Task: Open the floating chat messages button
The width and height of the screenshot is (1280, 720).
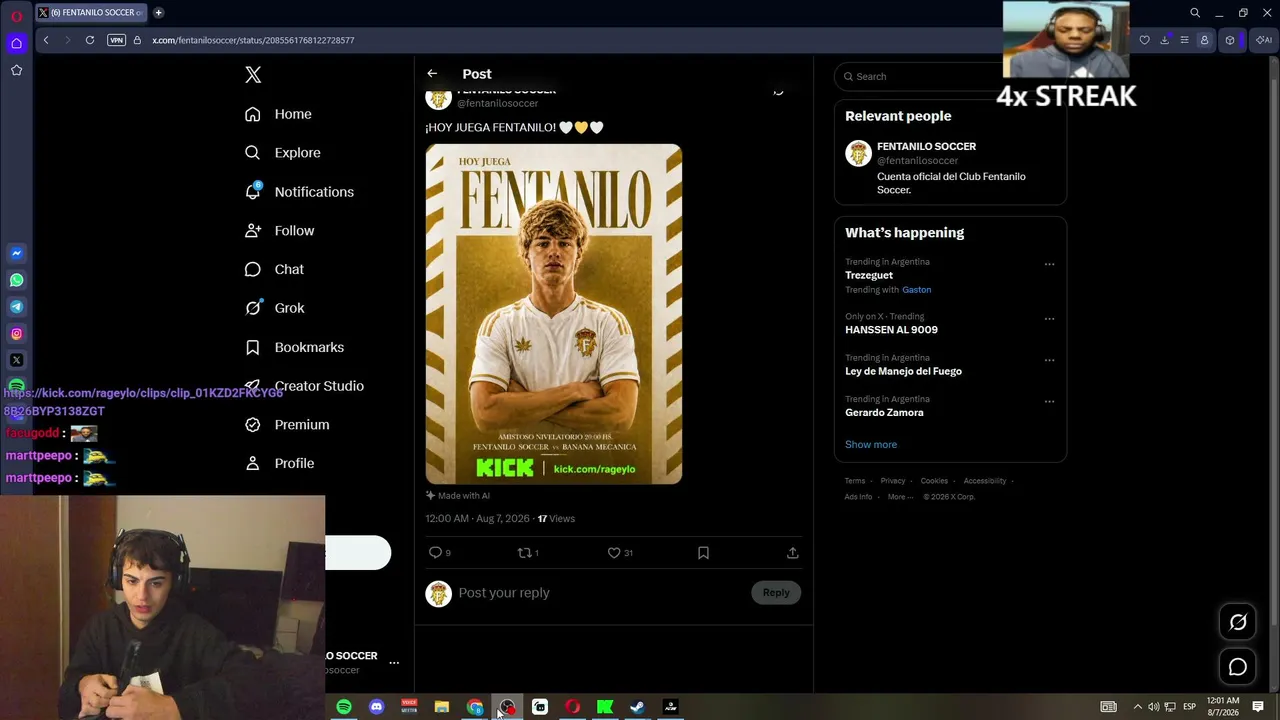Action: pyautogui.click(x=1238, y=667)
